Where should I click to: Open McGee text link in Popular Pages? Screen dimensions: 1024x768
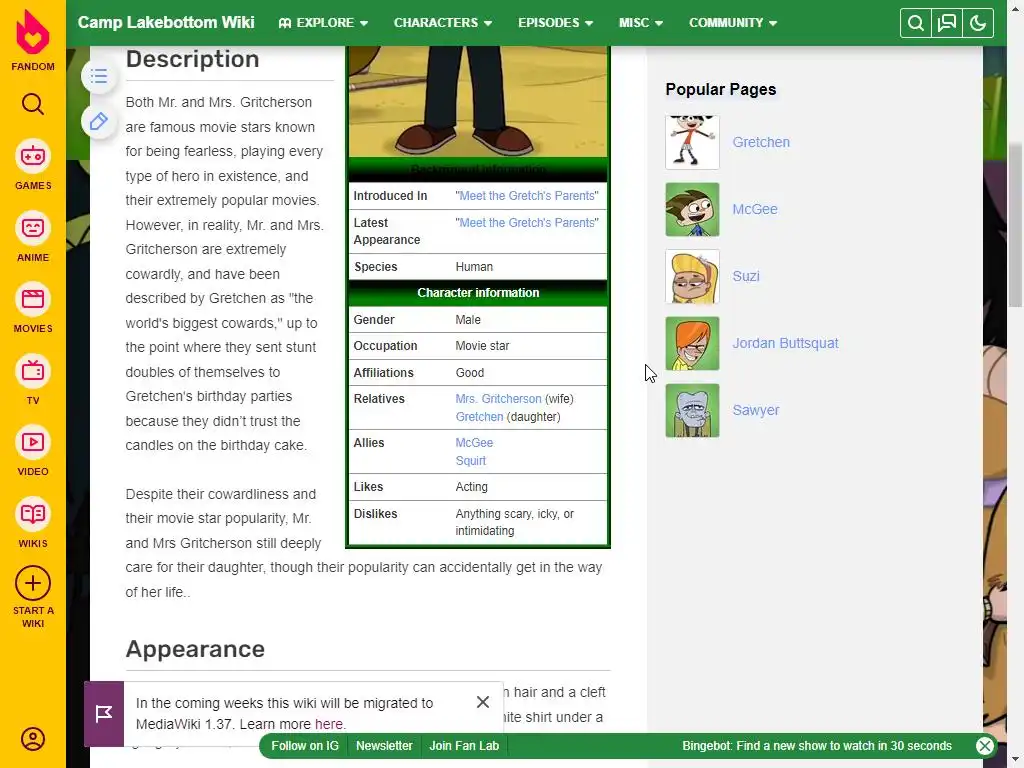pos(755,209)
